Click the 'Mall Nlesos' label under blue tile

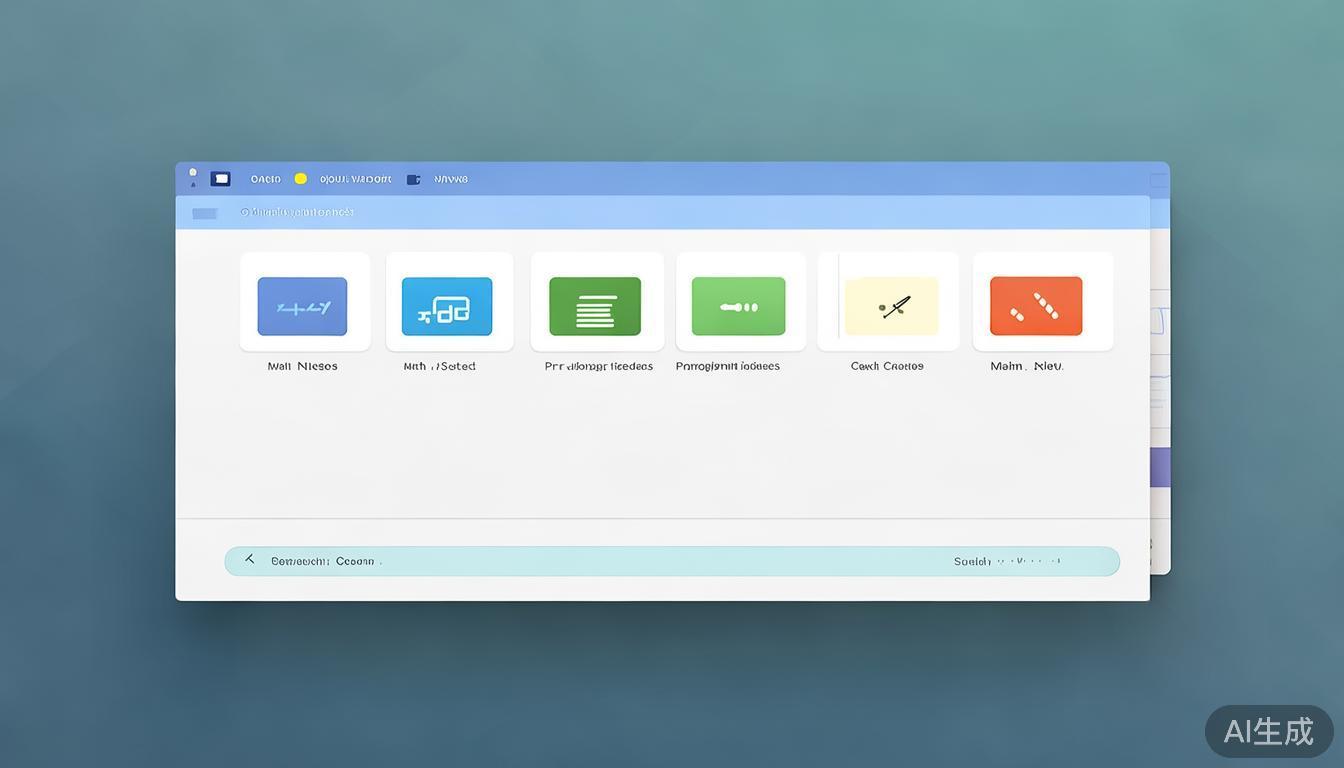click(302, 366)
